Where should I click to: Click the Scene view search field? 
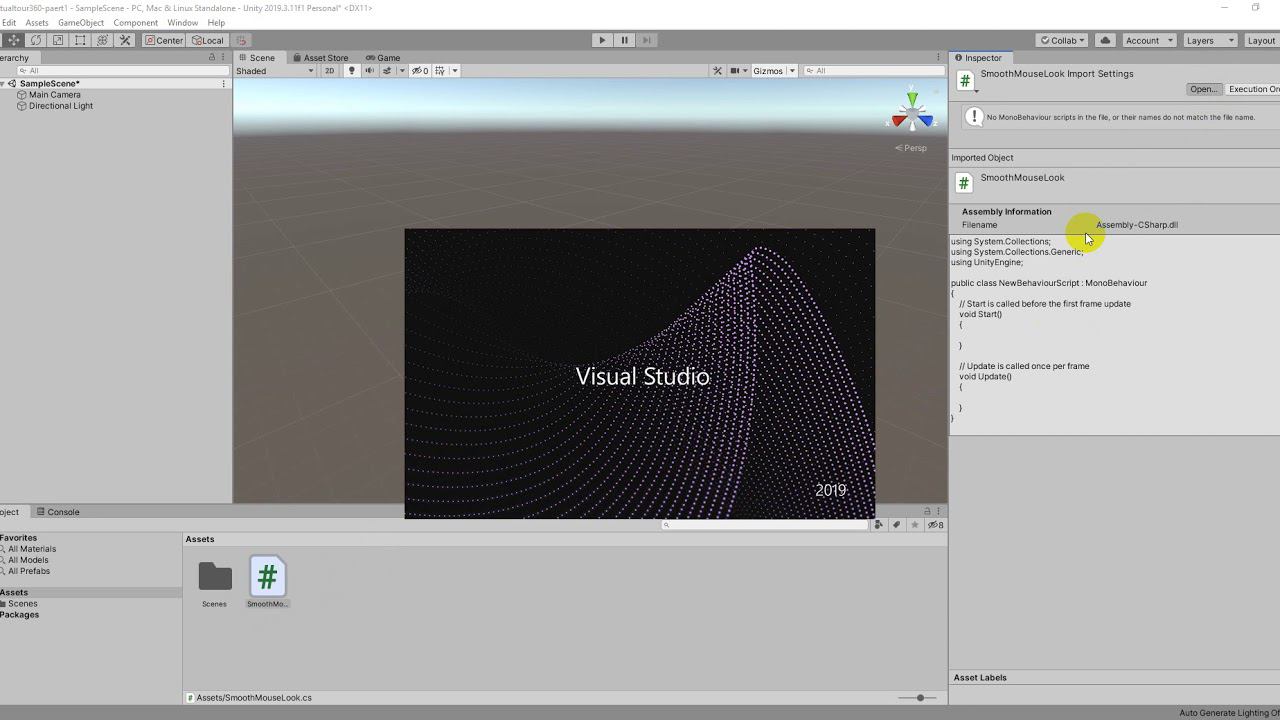pos(872,71)
